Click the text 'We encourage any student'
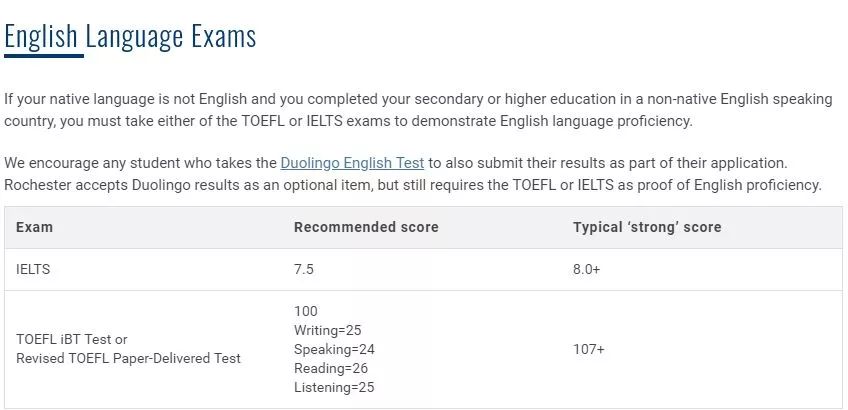 140,163
